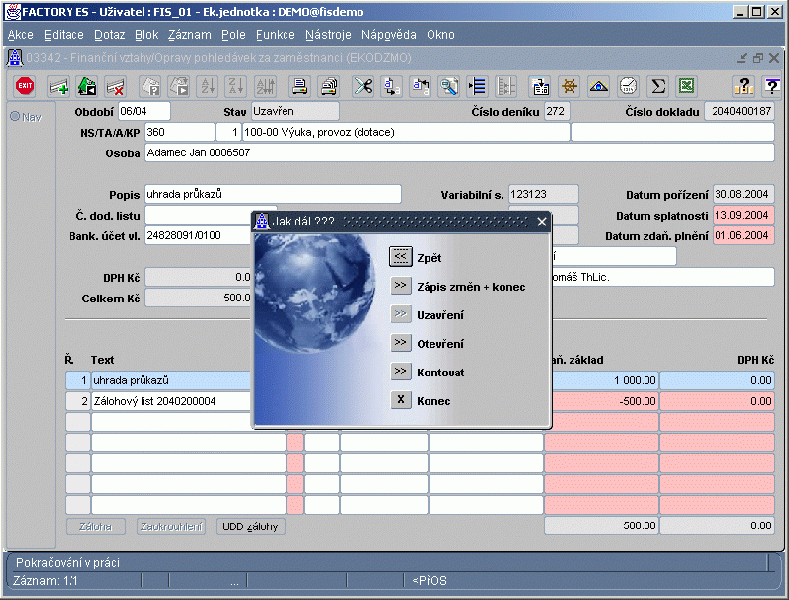Open the Nástroje menu
Image resolution: width=789 pixels, height=600 pixels.
coord(328,35)
